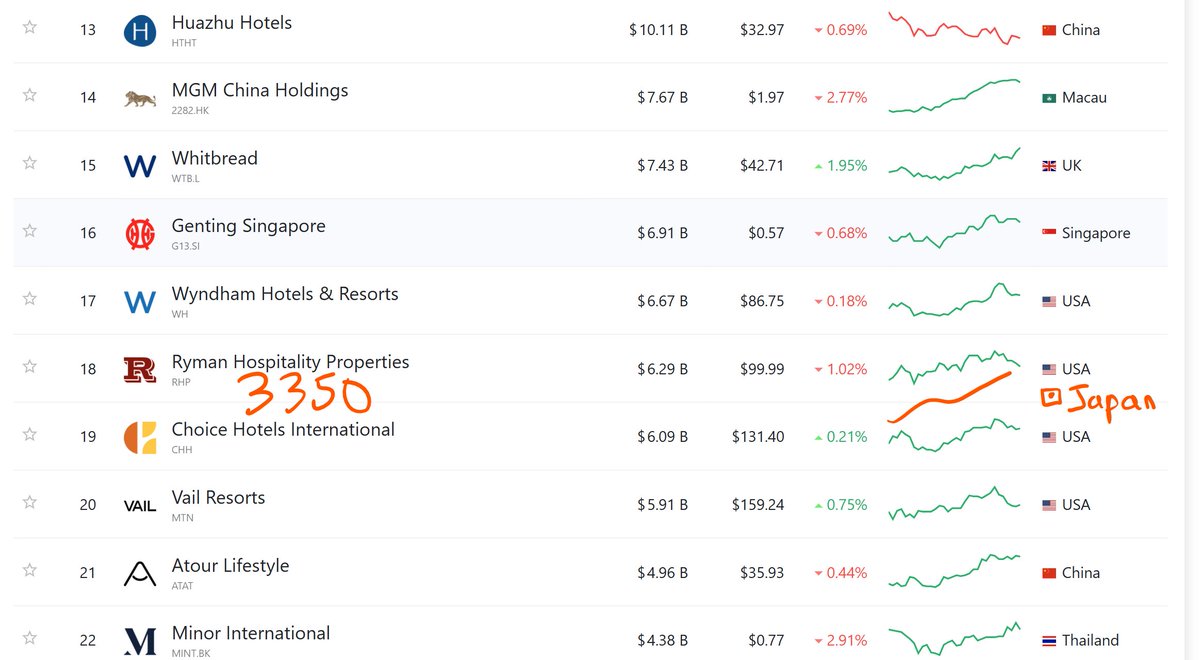View Huazhu Hotels red price chart
The width and height of the screenshot is (1200, 660).
(954, 29)
